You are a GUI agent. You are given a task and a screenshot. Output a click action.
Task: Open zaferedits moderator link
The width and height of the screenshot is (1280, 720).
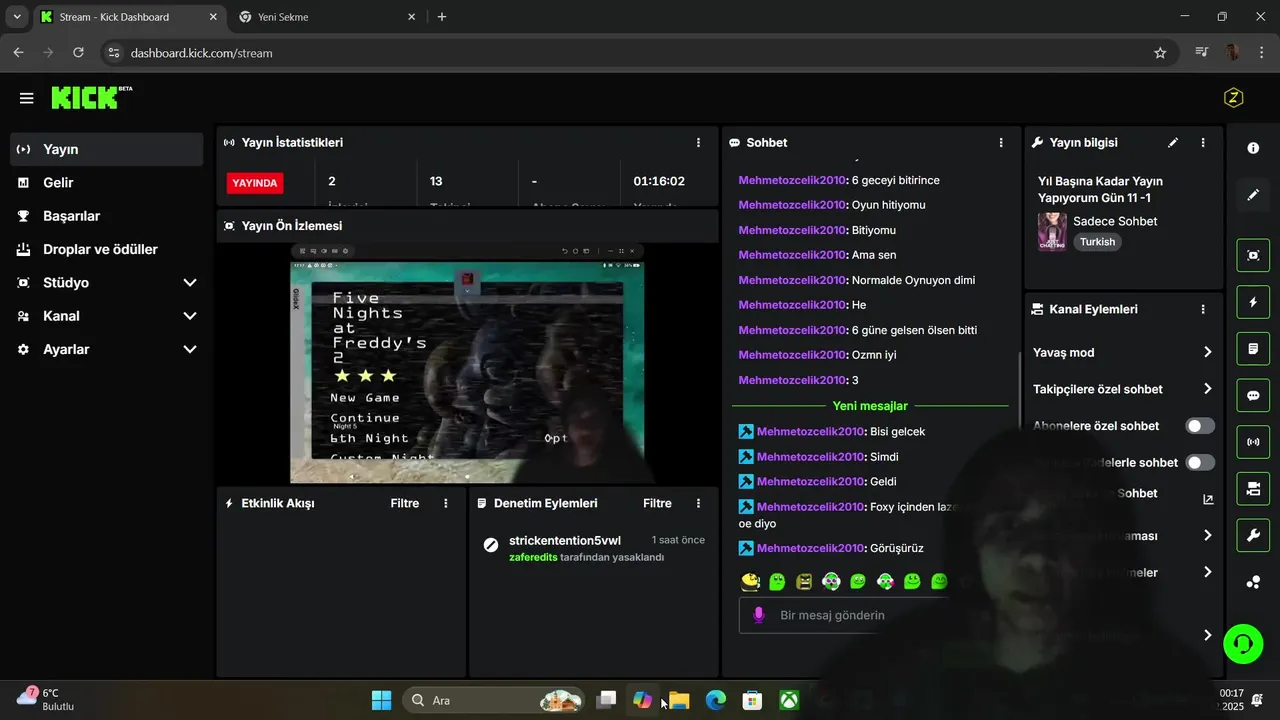533,557
